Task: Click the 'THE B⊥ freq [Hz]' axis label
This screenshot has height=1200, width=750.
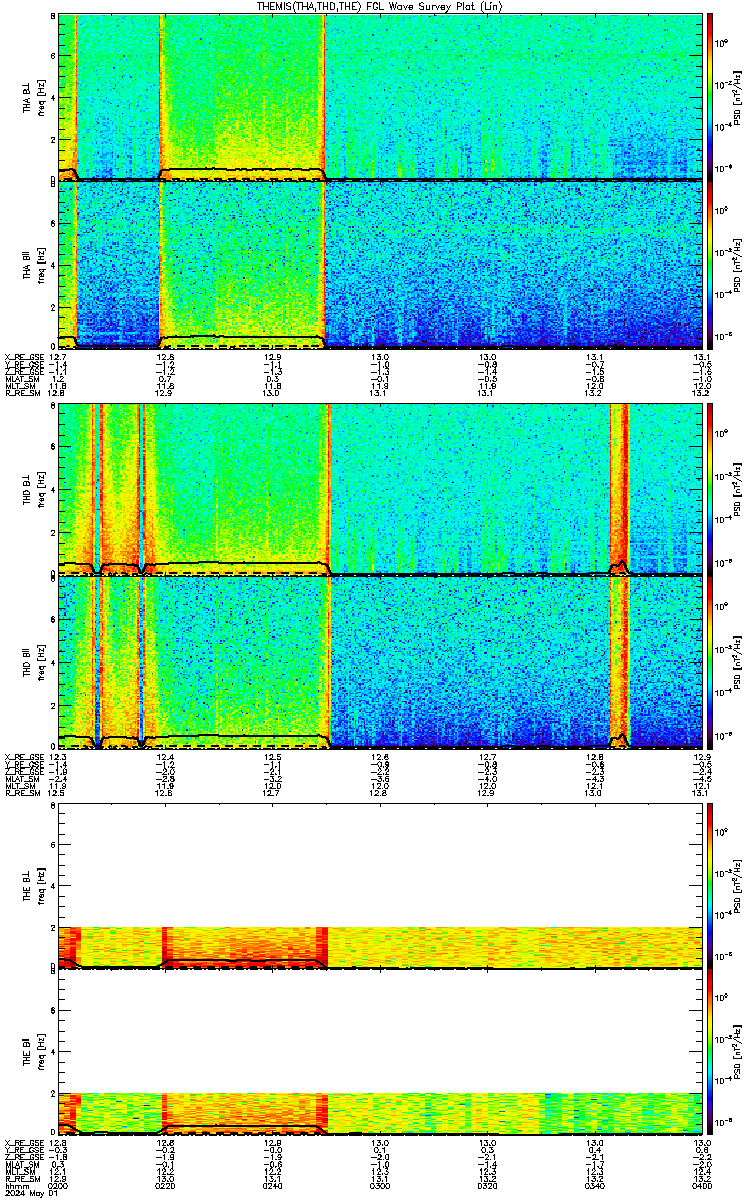Action: pos(34,885)
